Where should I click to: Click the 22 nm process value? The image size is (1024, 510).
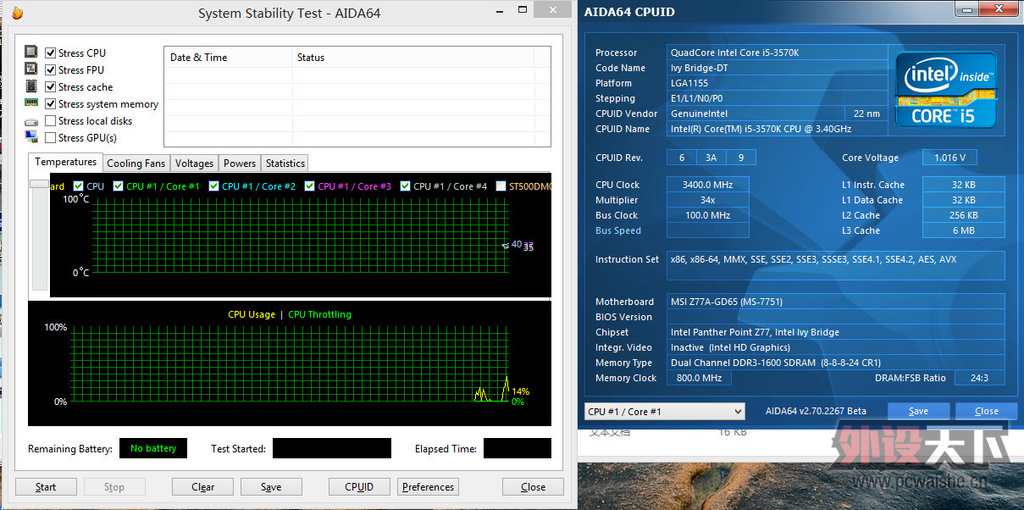pos(867,114)
